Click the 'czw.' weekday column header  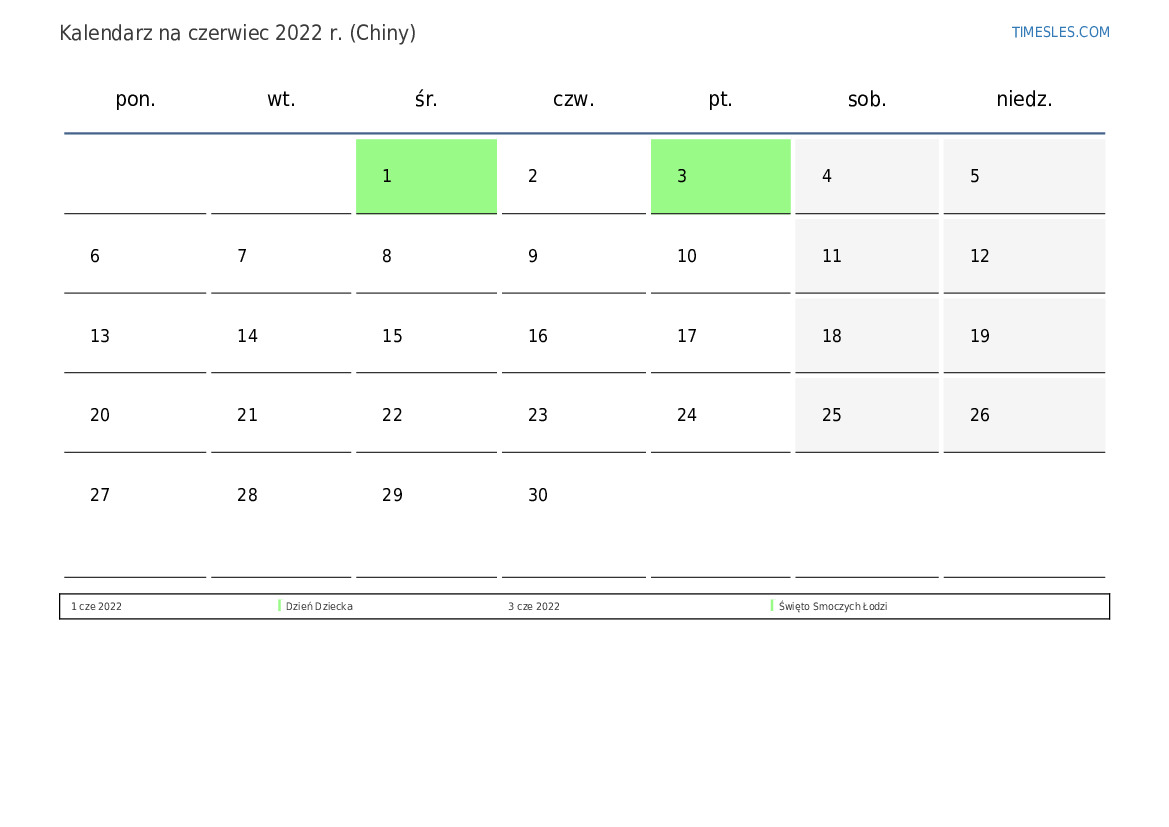coord(573,99)
